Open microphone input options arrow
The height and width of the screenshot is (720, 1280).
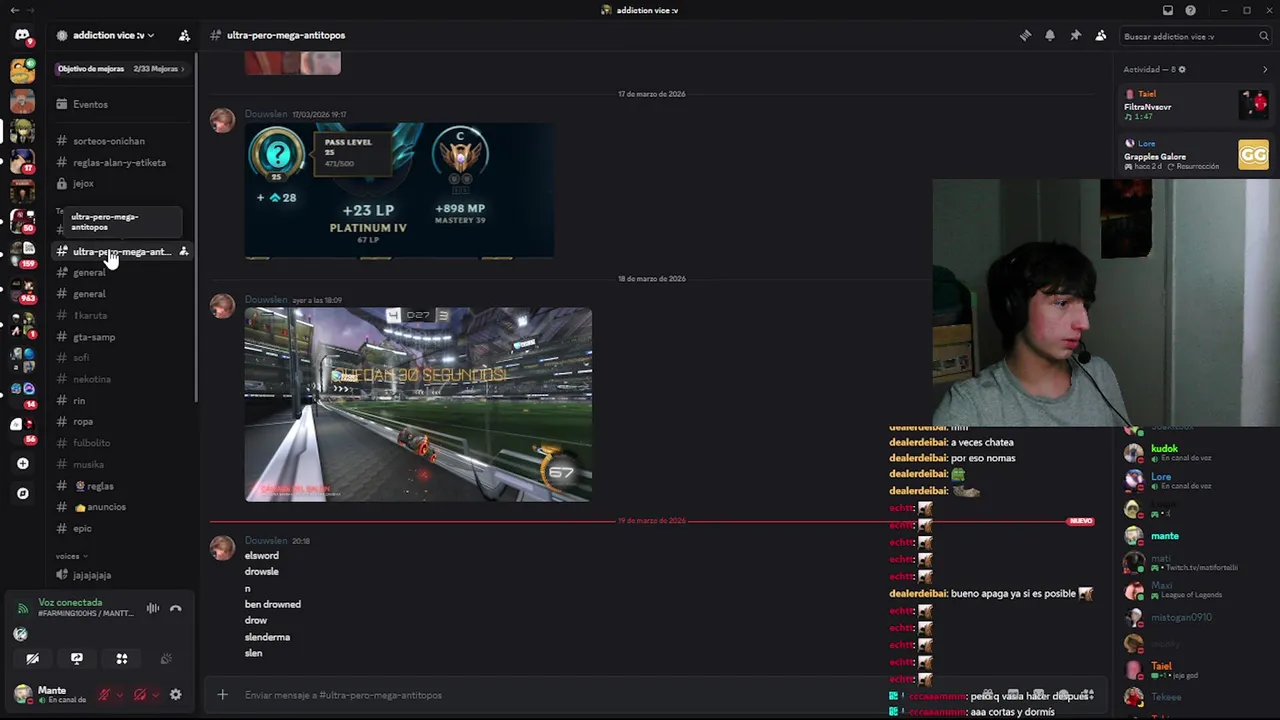coord(119,695)
